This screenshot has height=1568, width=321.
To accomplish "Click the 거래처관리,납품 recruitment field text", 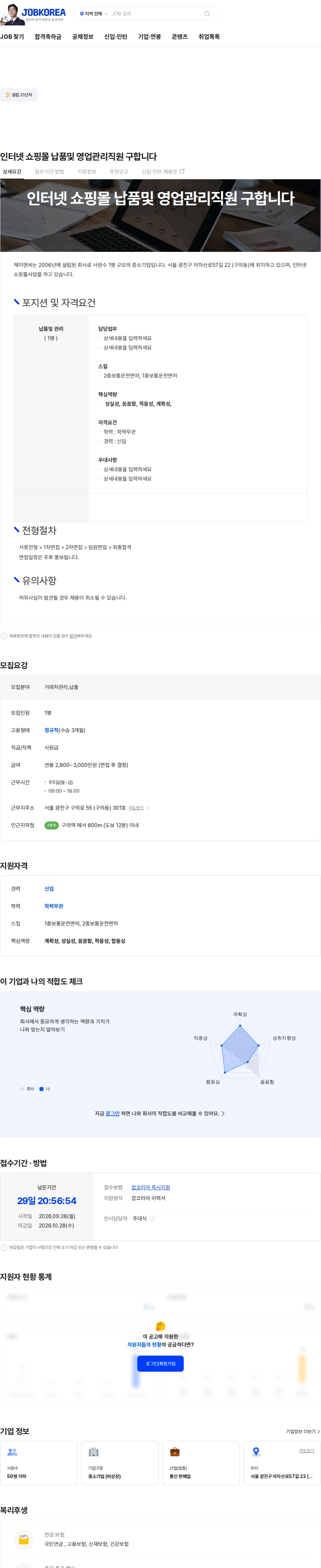I will (62, 687).
